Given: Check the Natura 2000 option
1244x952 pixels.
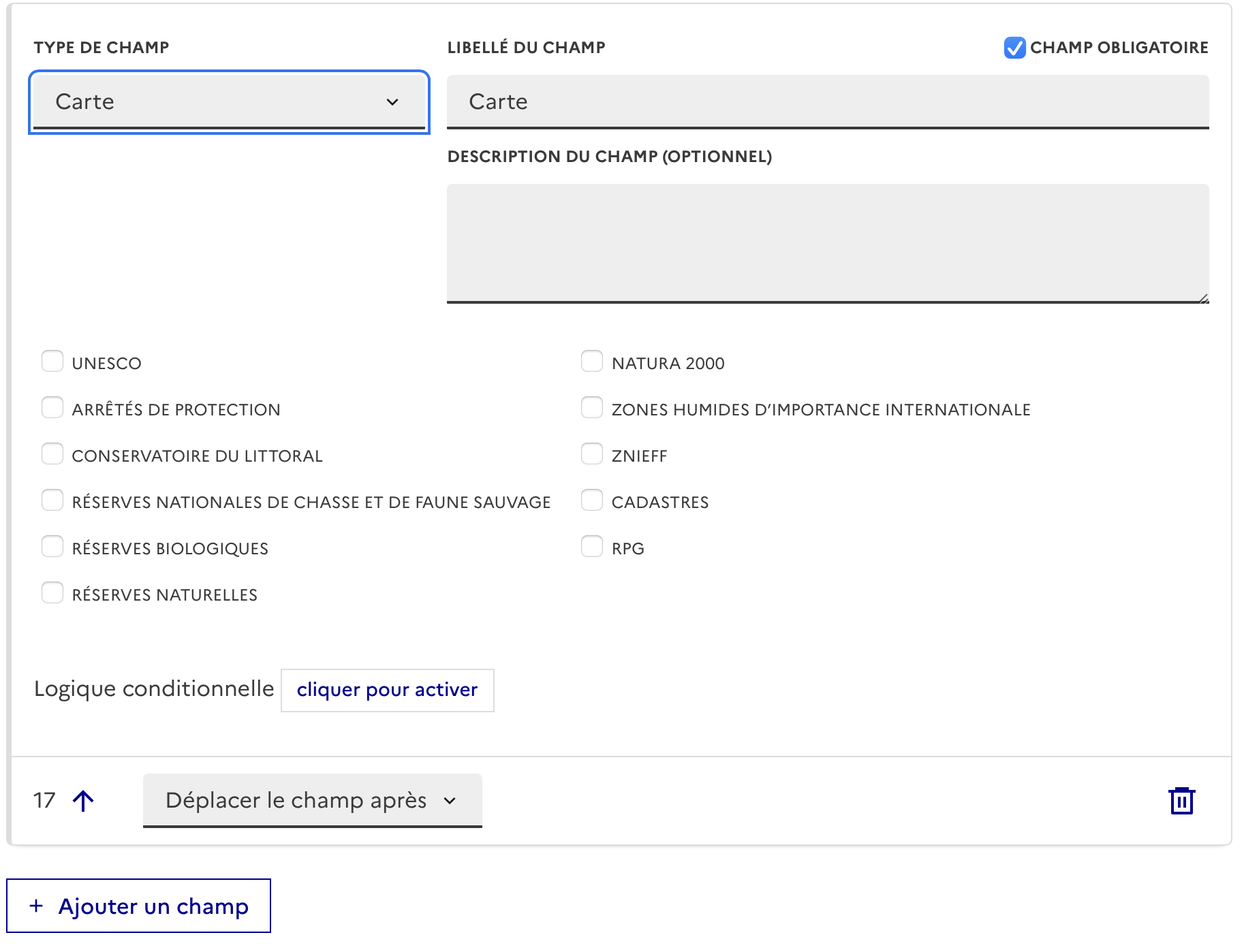Looking at the screenshot, I should tap(591, 362).
